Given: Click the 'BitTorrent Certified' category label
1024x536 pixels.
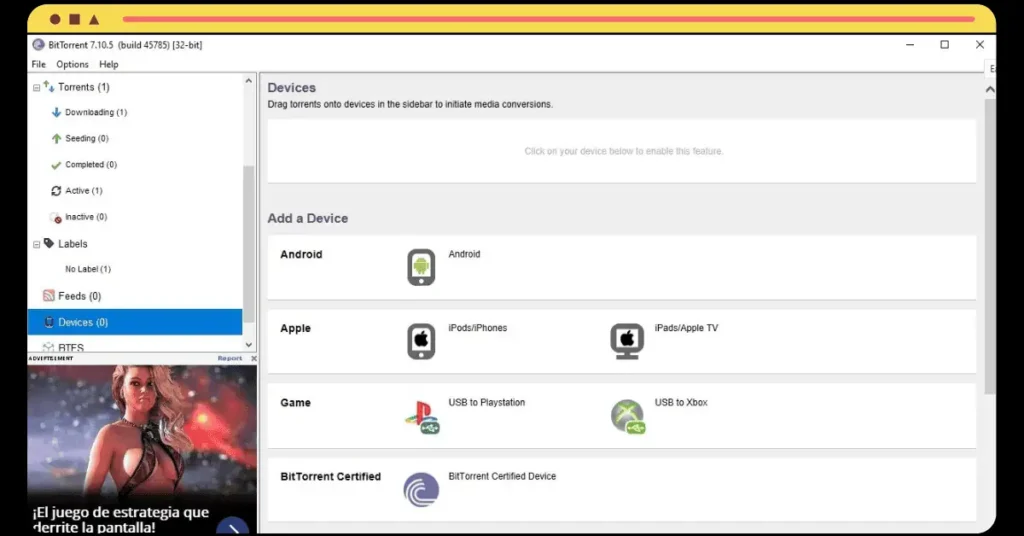Looking at the screenshot, I should point(330,477).
